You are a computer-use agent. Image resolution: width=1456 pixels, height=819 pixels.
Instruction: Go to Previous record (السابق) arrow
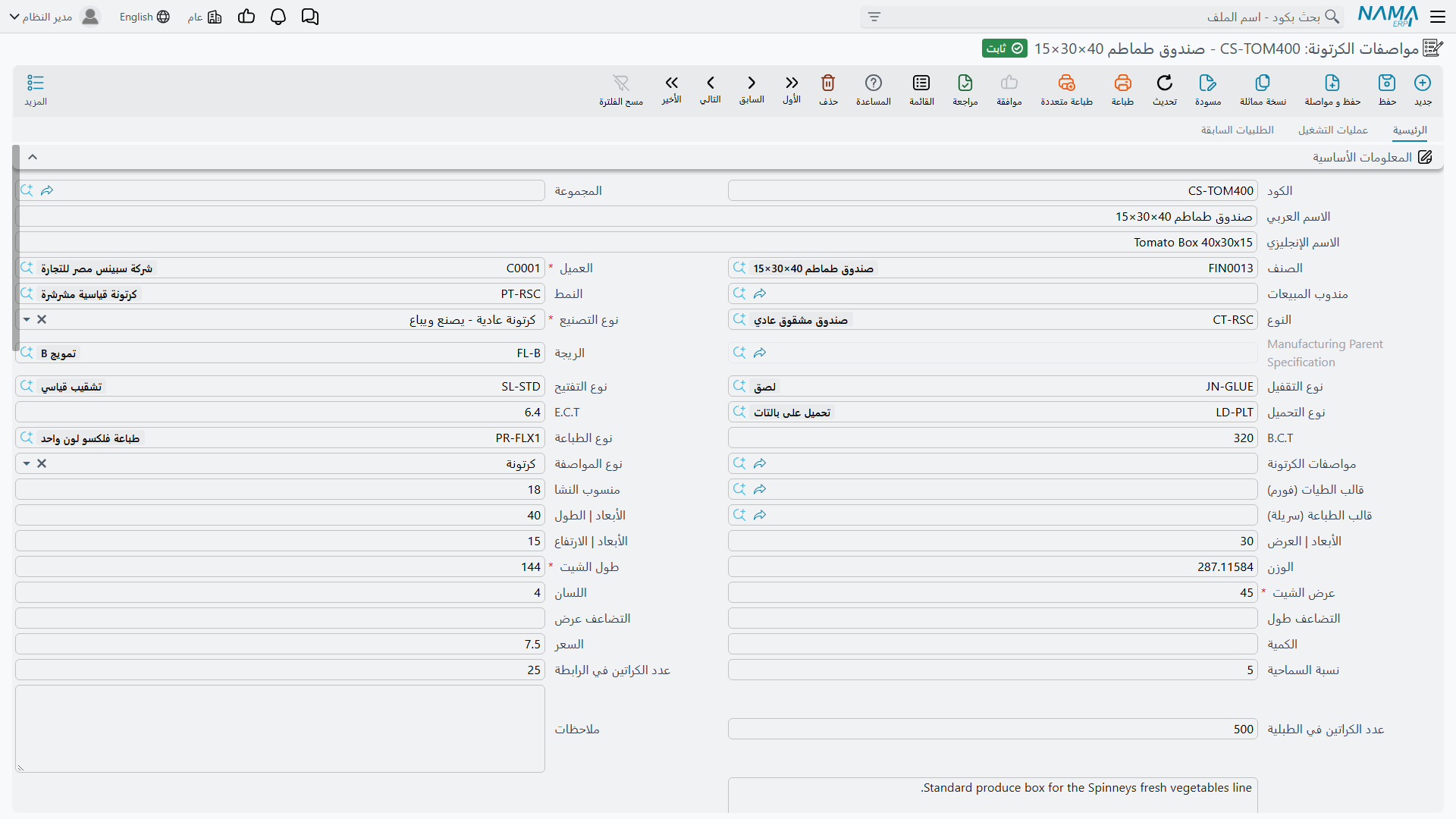point(752,83)
